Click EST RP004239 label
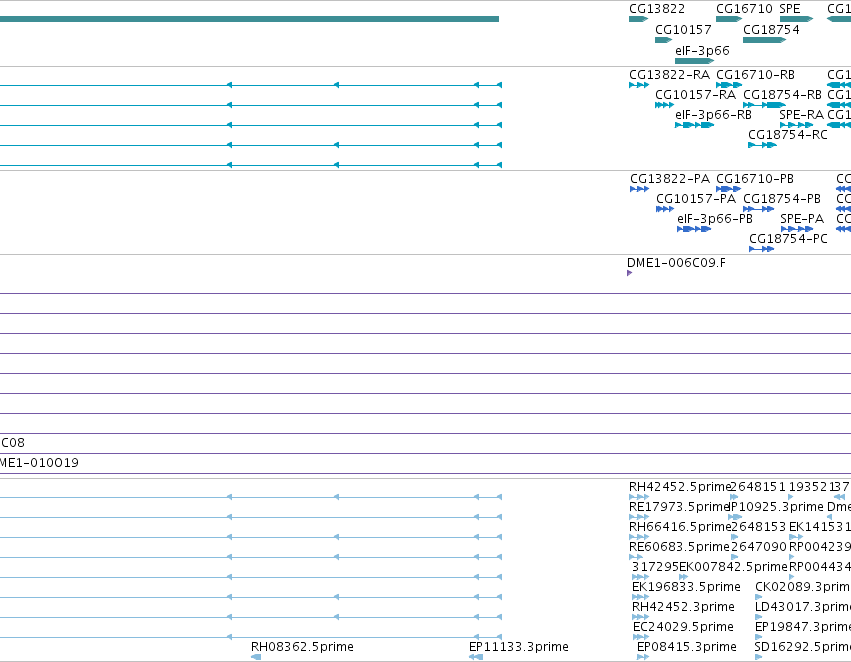This screenshot has width=851, height=662. point(820,546)
